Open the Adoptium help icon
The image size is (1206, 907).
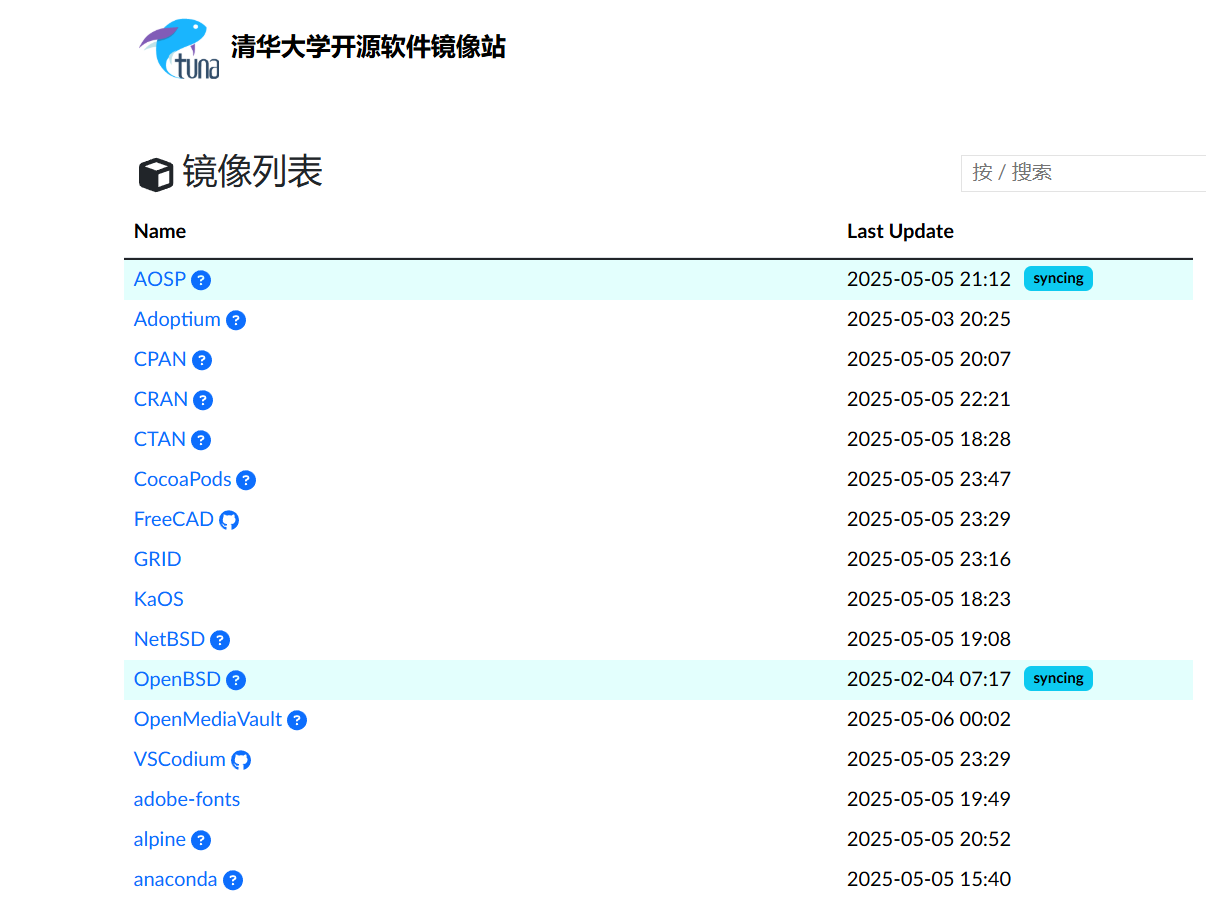pos(236,320)
